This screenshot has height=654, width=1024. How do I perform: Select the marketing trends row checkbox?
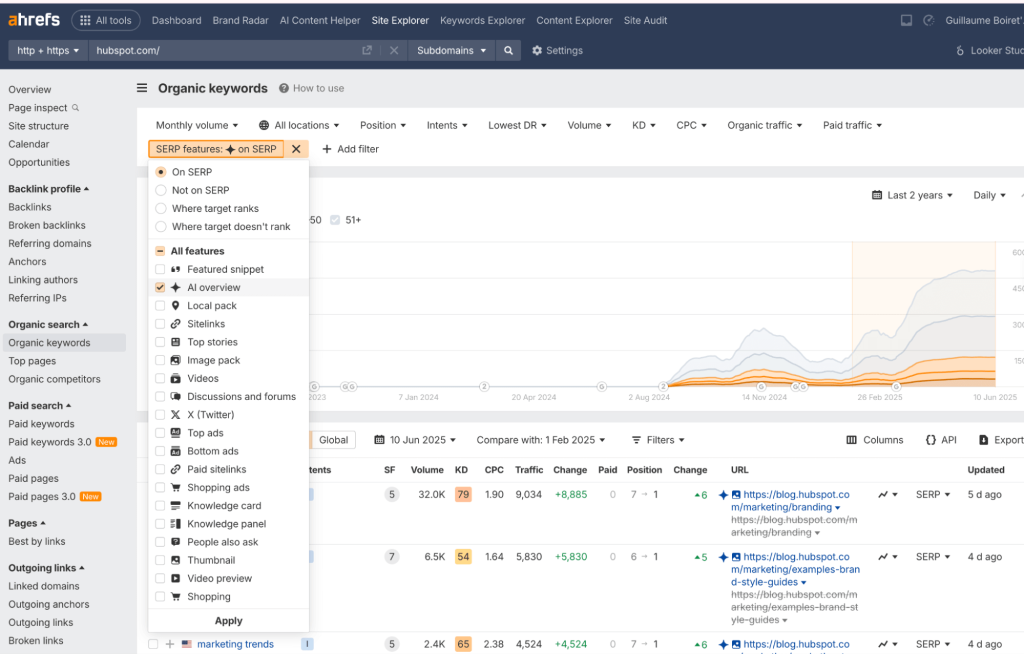pos(153,644)
